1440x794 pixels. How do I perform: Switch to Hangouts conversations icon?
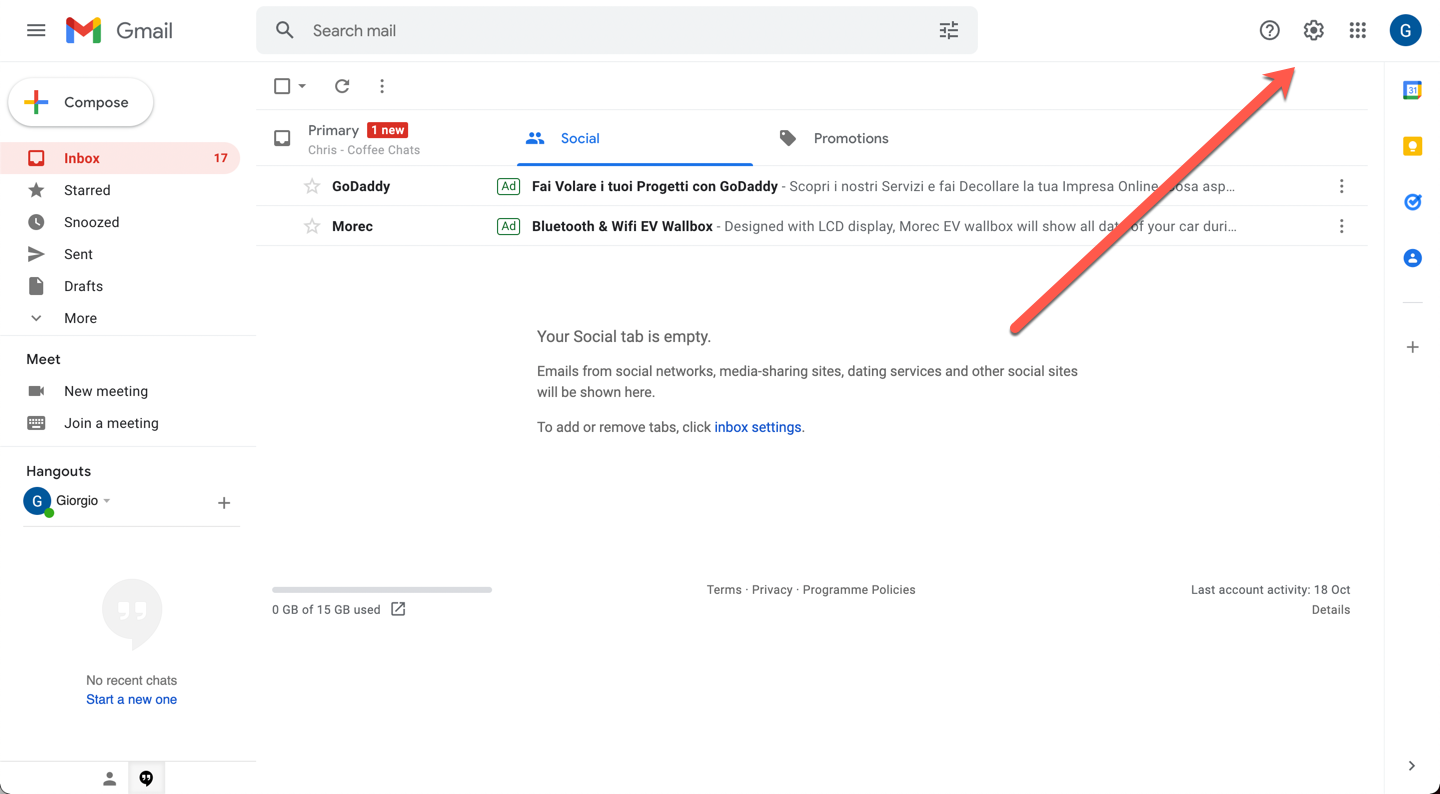[146, 779]
